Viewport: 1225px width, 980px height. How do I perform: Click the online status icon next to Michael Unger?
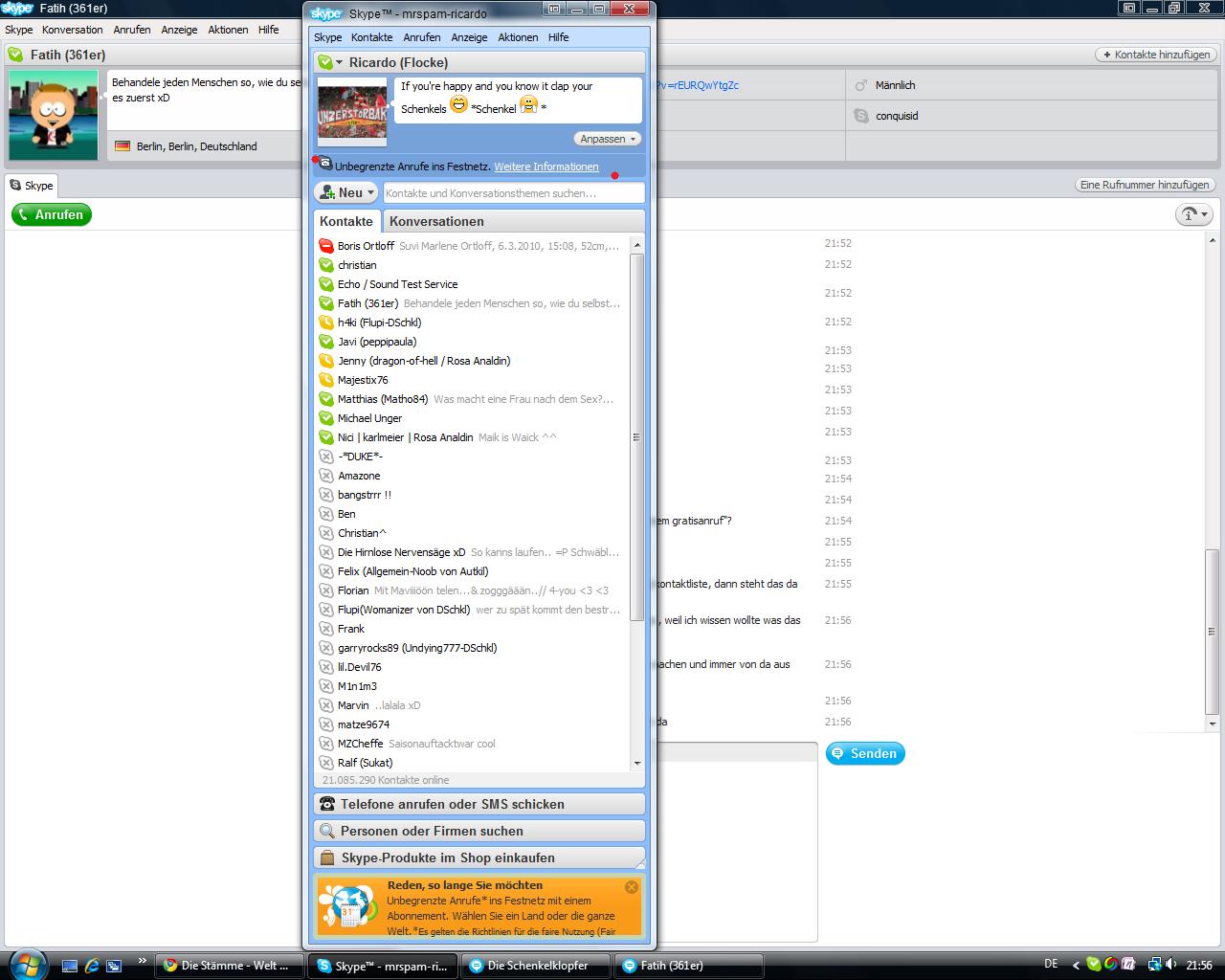coord(326,418)
